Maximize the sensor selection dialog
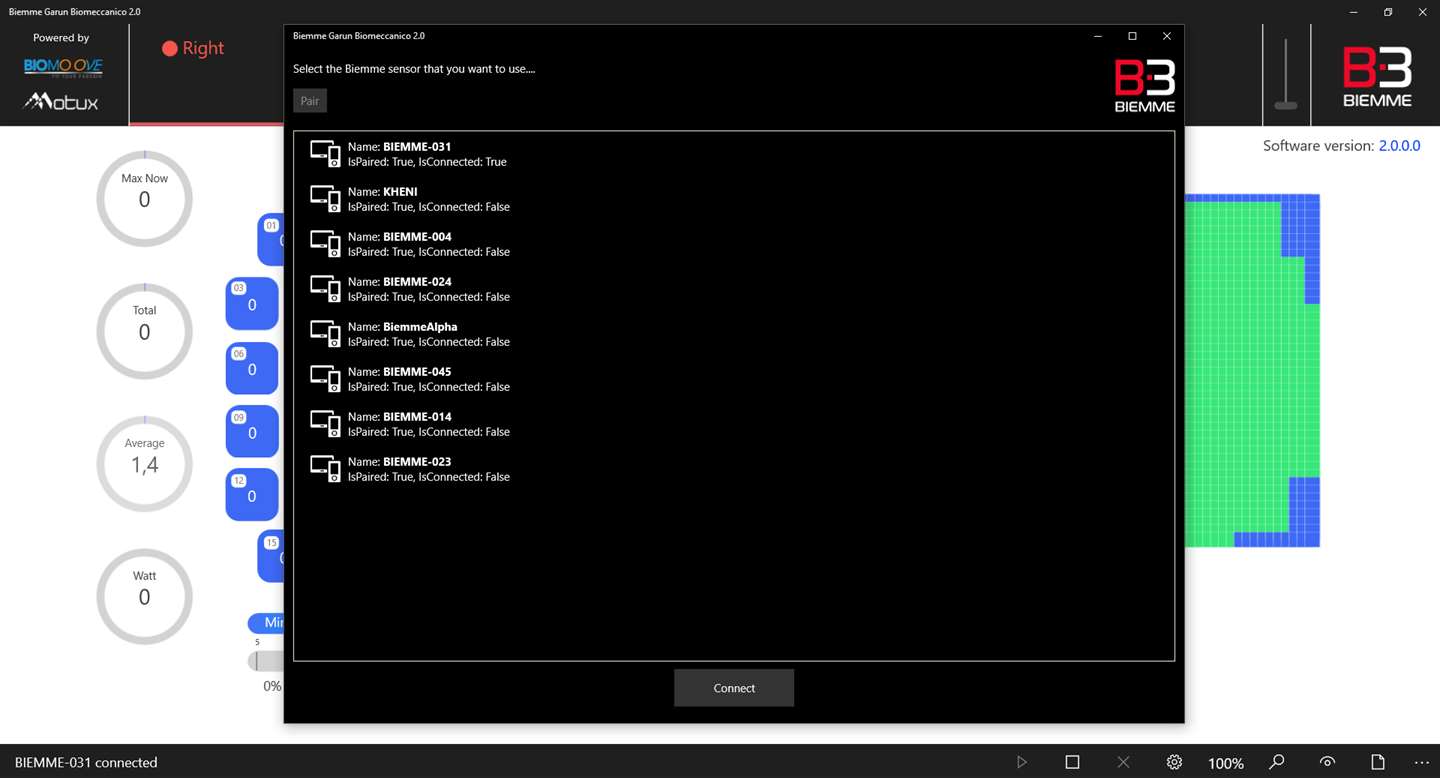This screenshot has height=778, width=1440. pyautogui.click(x=1132, y=36)
